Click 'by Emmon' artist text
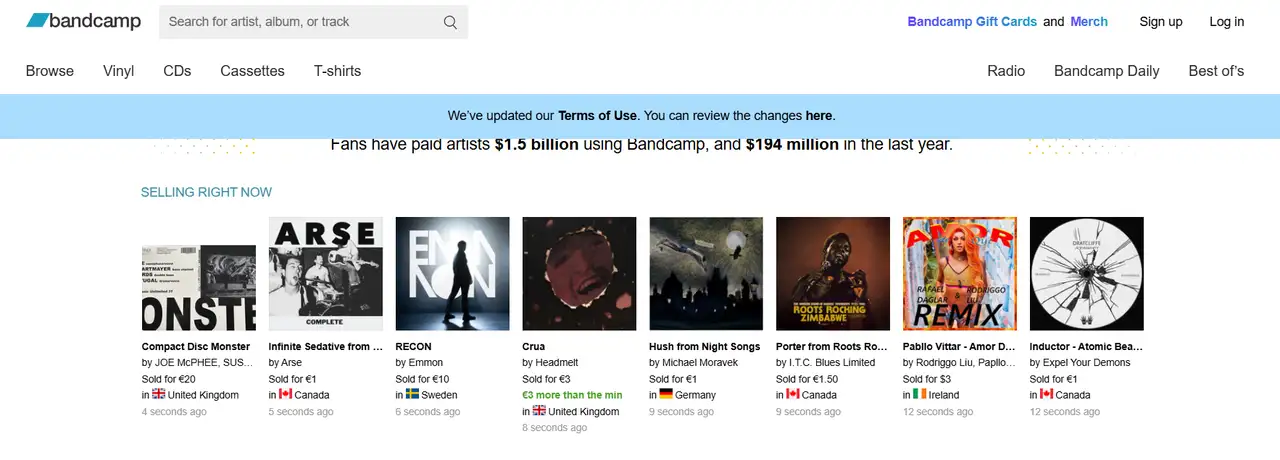Viewport: 1280px width, 460px height. pos(420,363)
